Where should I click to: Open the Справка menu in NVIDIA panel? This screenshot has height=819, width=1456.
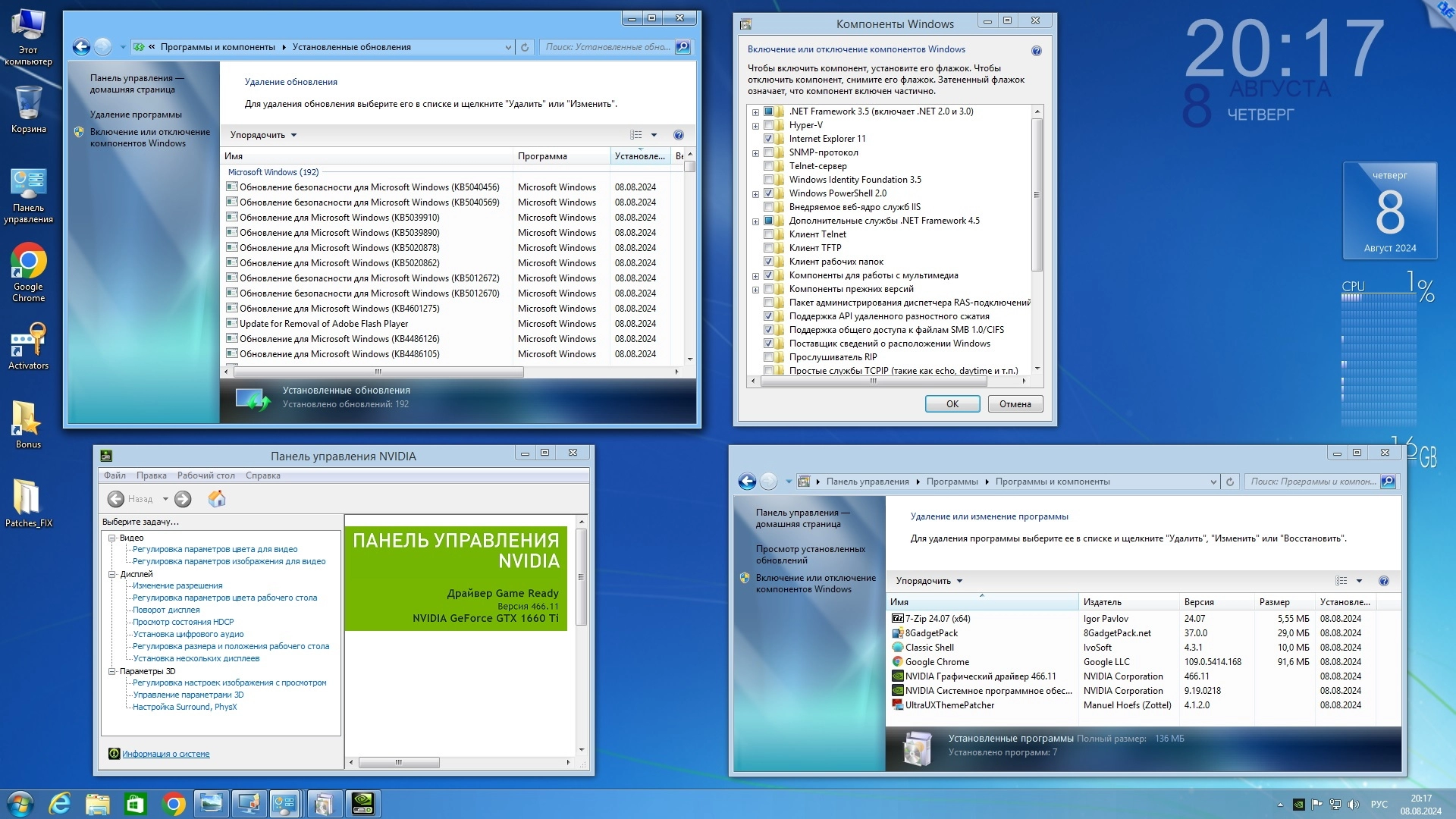click(x=262, y=475)
